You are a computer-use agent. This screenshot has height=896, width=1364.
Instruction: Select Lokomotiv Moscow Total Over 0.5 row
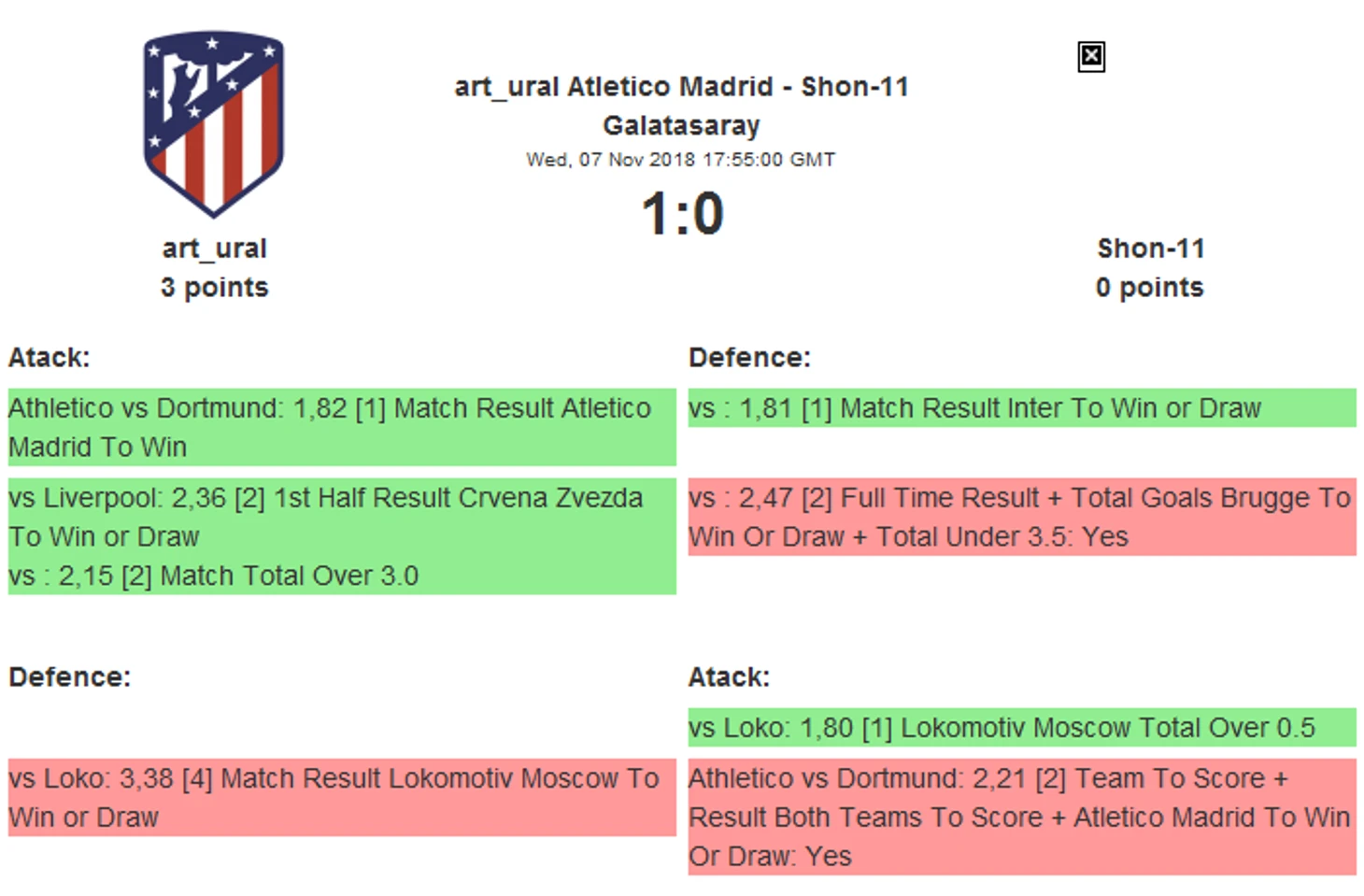pyautogui.click(x=1022, y=727)
